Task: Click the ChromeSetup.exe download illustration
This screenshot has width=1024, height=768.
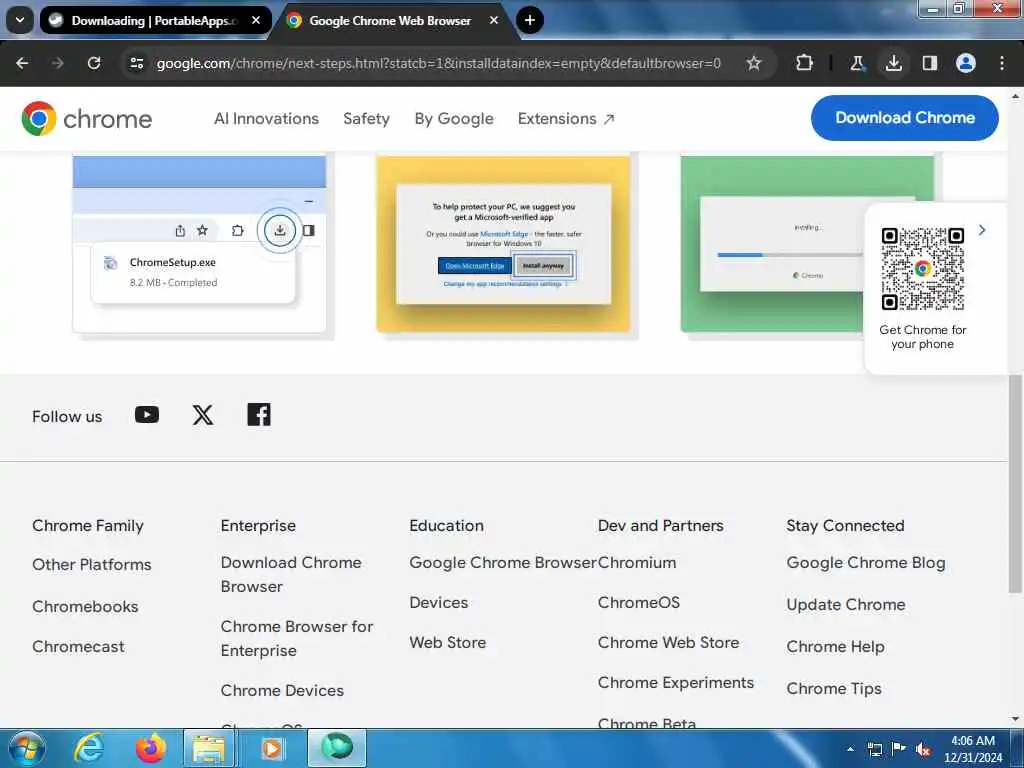Action: [199, 244]
